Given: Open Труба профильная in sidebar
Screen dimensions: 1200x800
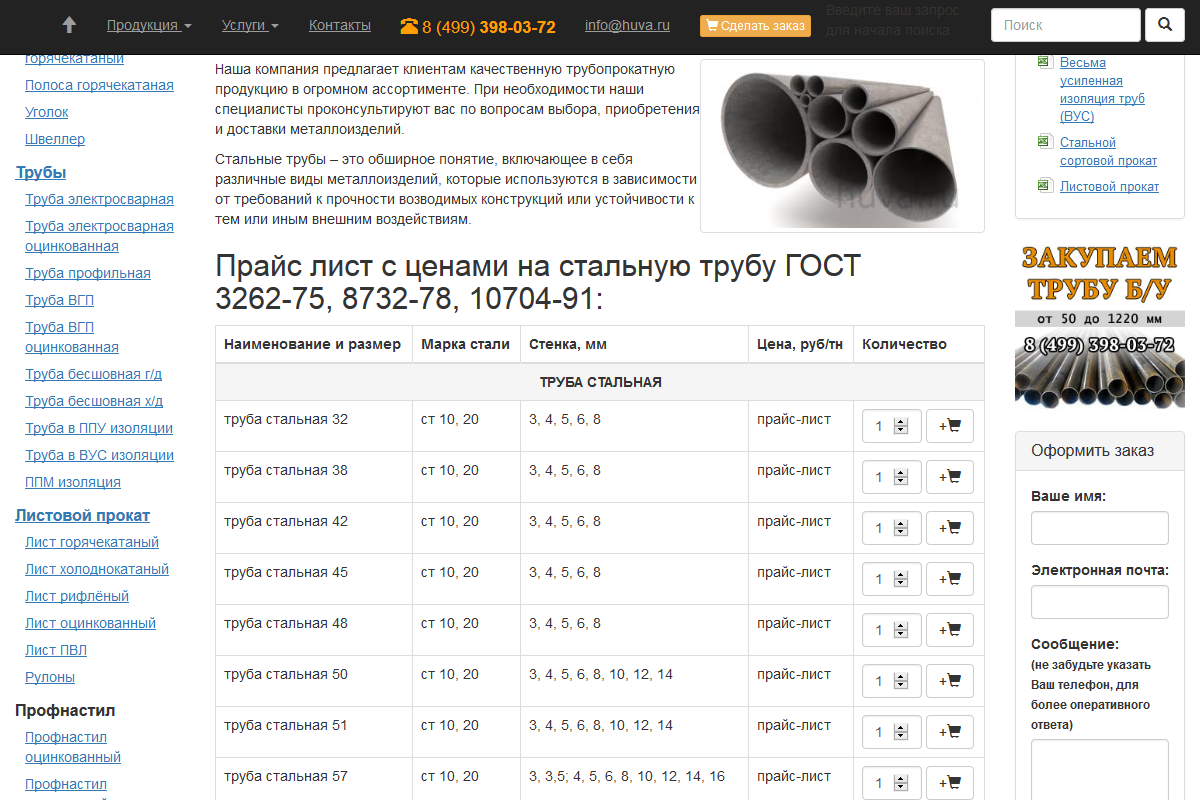Looking at the screenshot, I should click(88, 273).
